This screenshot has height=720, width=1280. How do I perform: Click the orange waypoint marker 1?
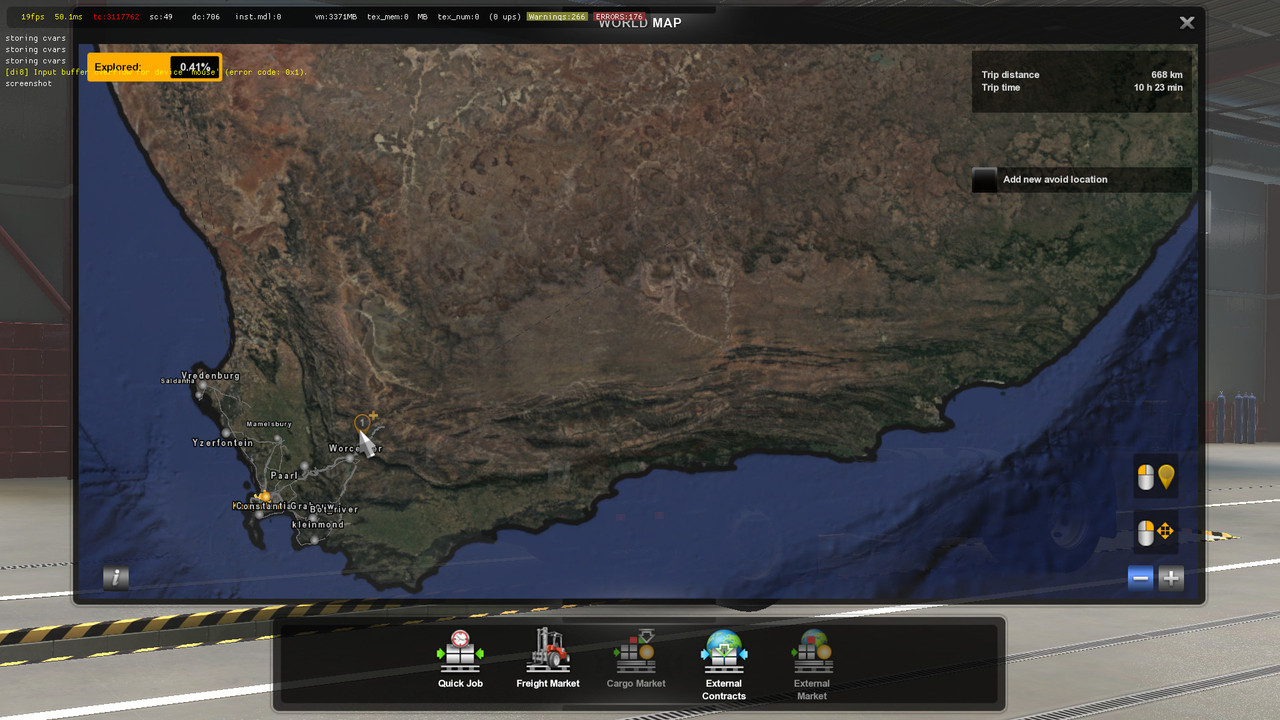tap(362, 423)
